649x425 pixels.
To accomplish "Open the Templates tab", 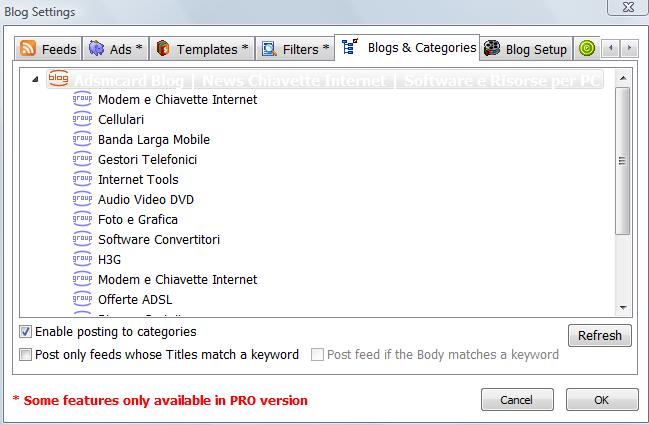I will [x=202, y=49].
